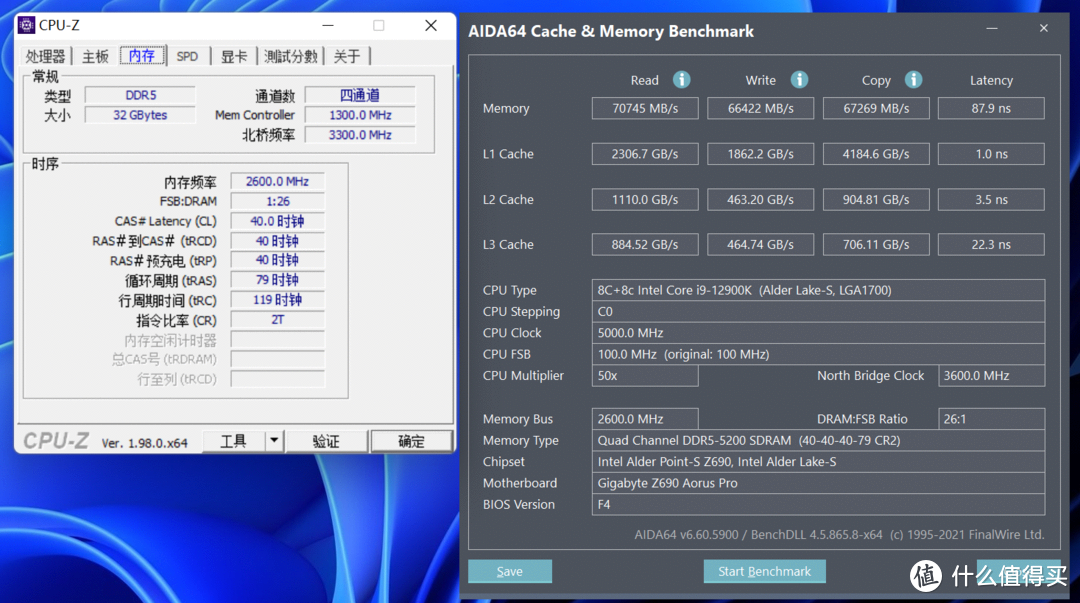
Task: Click the North Bridge Clock 3600.0 MHz field
Action: pyautogui.click(x=991, y=376)
